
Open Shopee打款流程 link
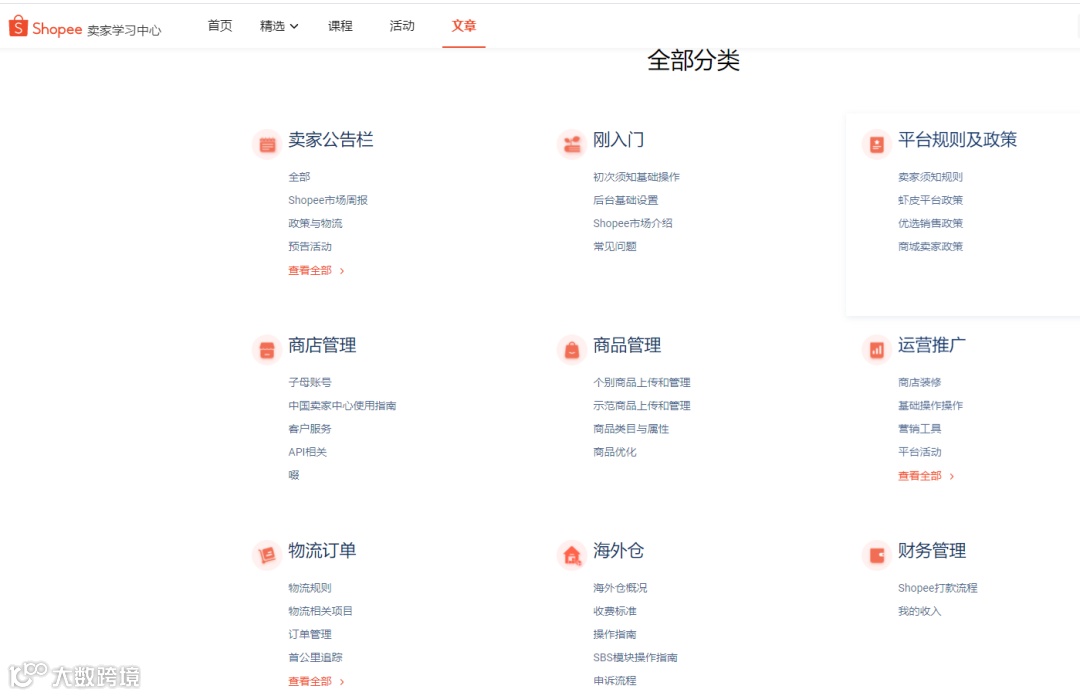[x=937, y=588]
